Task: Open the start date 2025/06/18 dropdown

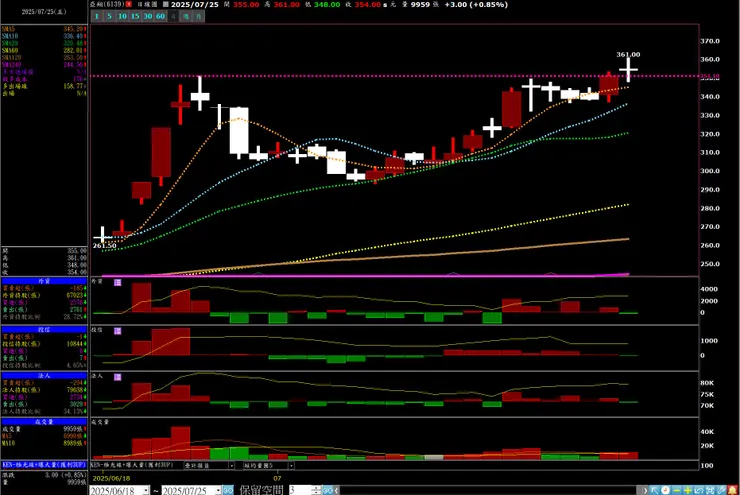Action: [x=146, y=491]
